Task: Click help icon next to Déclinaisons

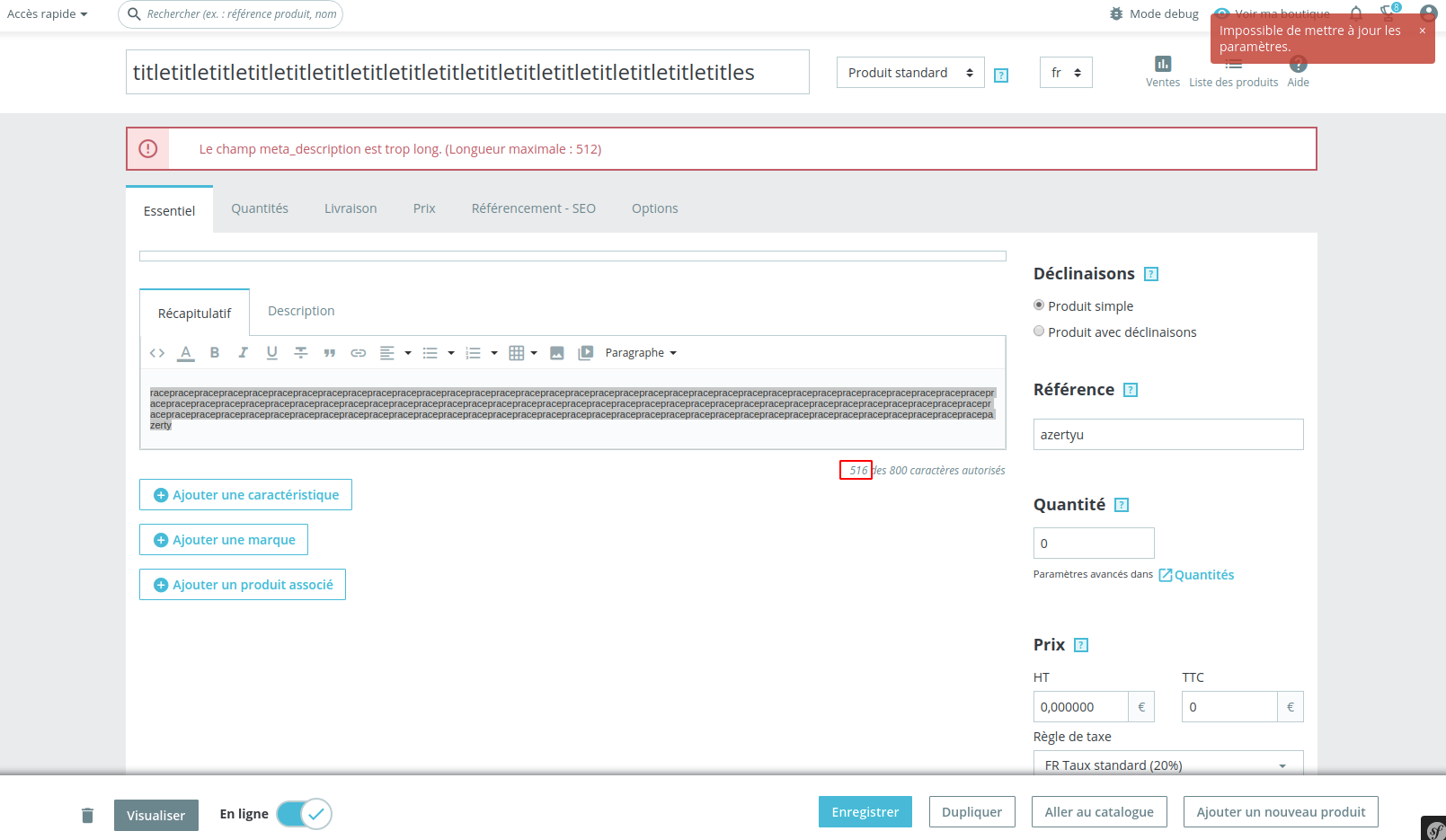Action: point(1151,274)
